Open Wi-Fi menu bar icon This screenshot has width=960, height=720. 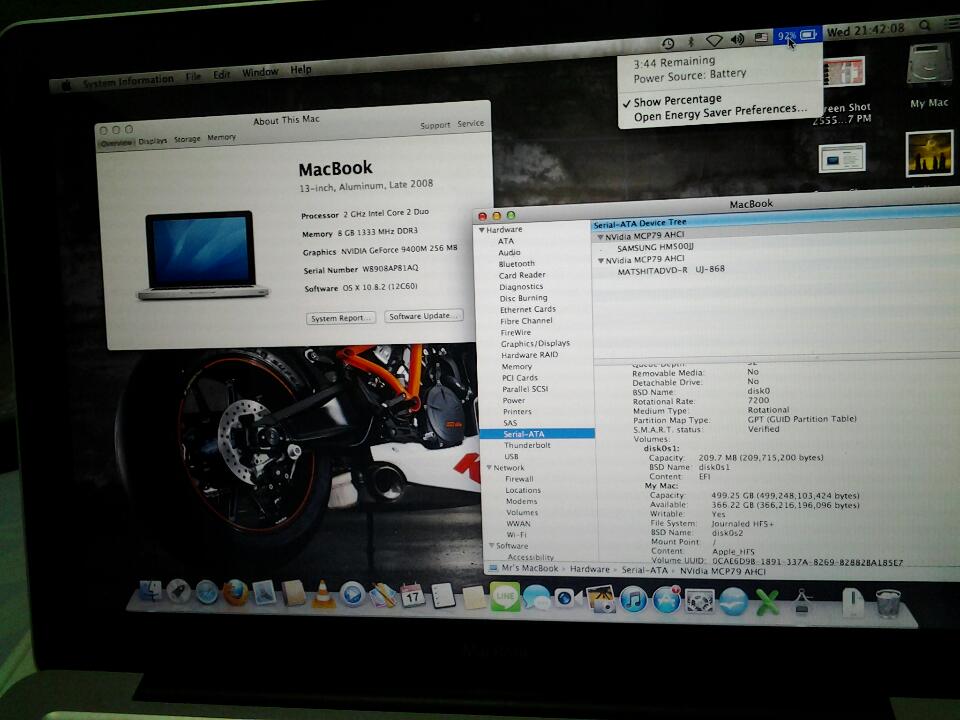pyautogui.click(x=714, y=40)
